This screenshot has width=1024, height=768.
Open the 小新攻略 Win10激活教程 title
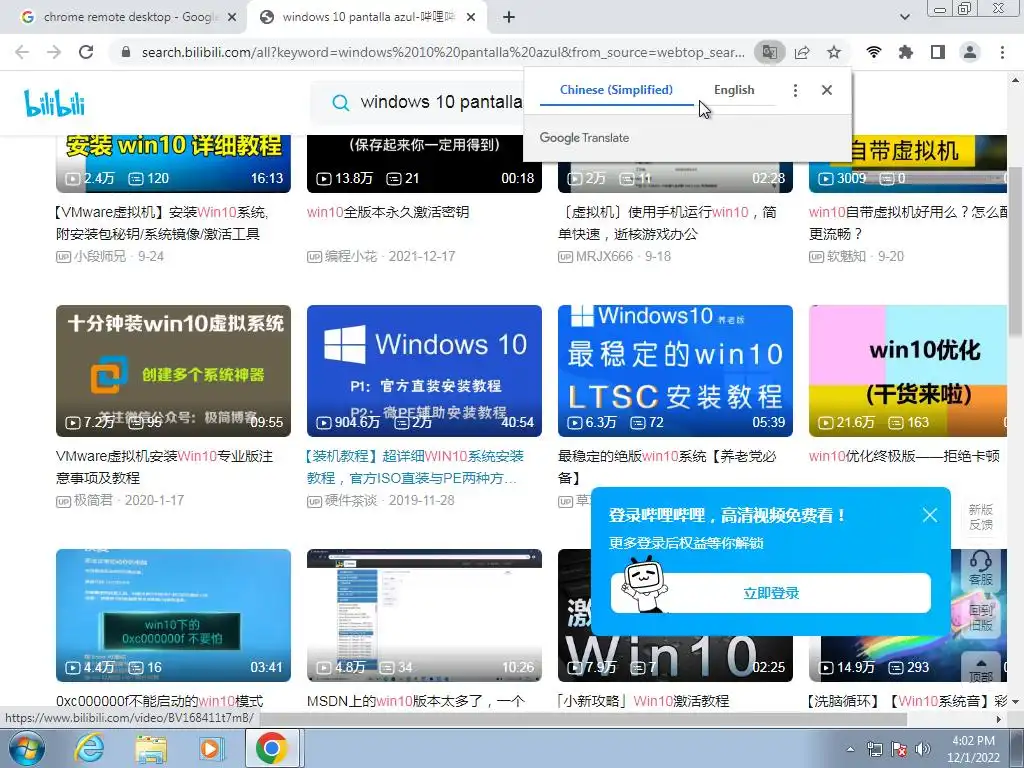pos(643,701)
